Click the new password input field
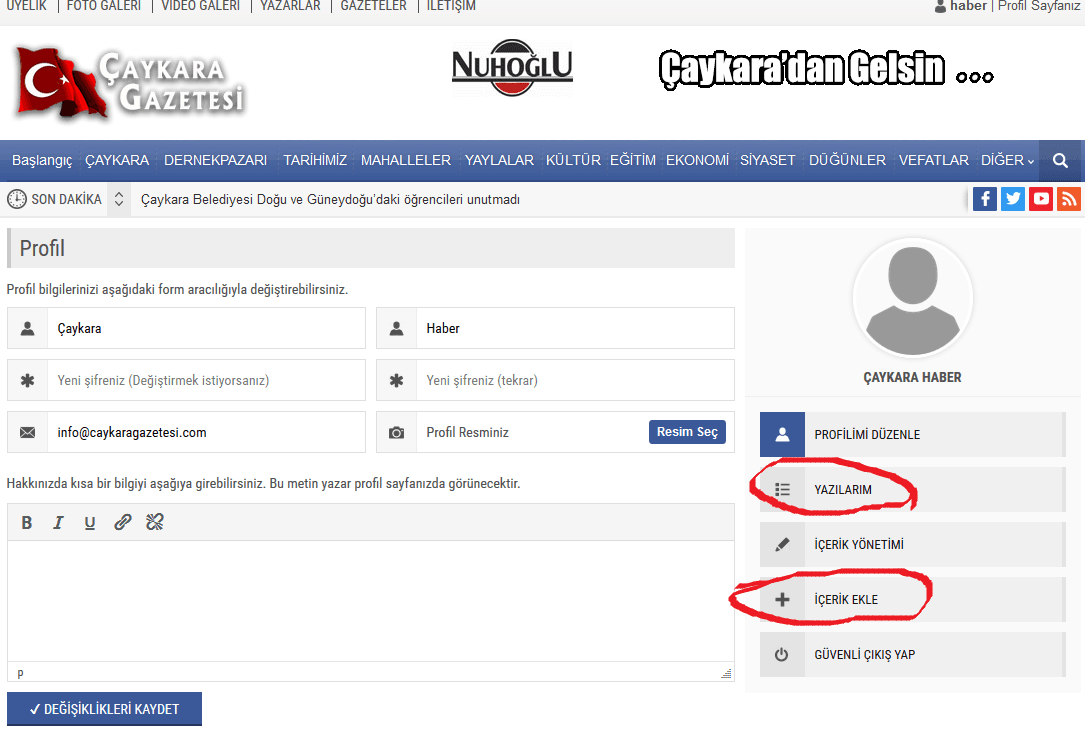 (205, 380)
